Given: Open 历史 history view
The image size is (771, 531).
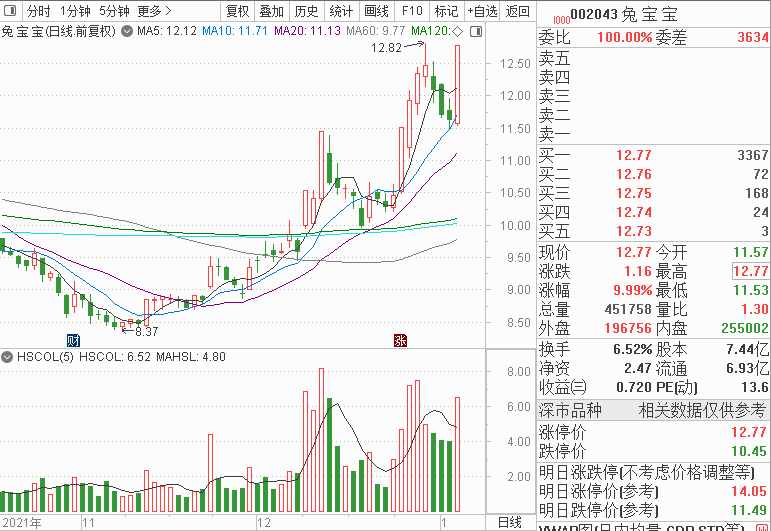Looking at the screenshot, I should click(307, 11).
